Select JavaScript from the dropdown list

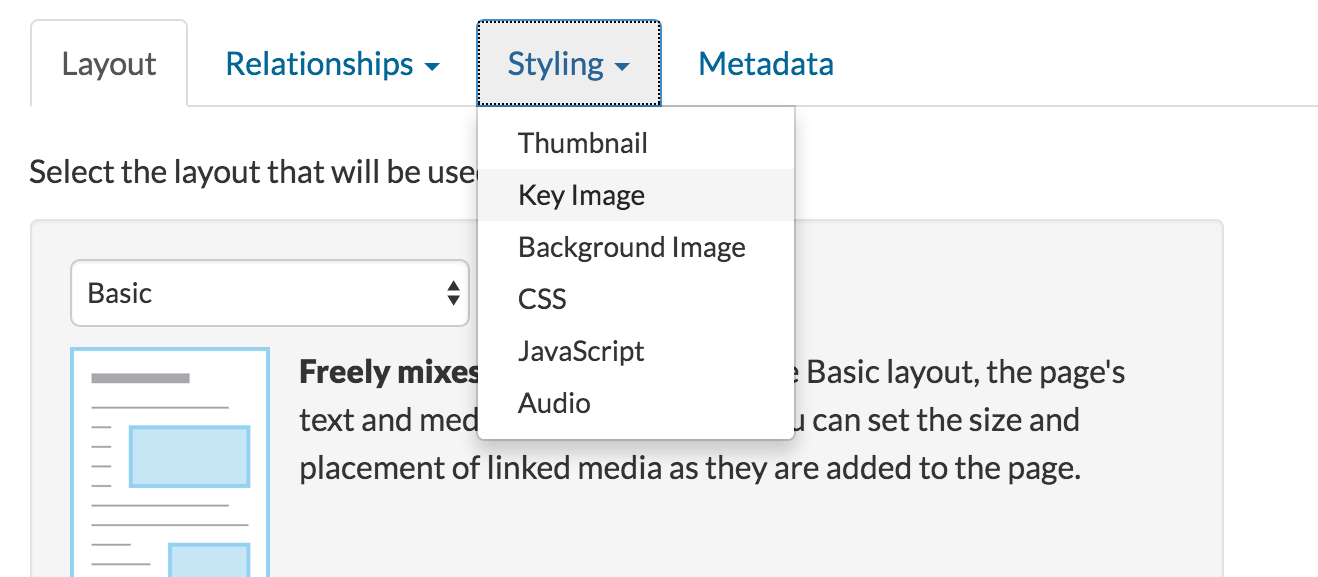pyautogui.click(x=581, y=351)
